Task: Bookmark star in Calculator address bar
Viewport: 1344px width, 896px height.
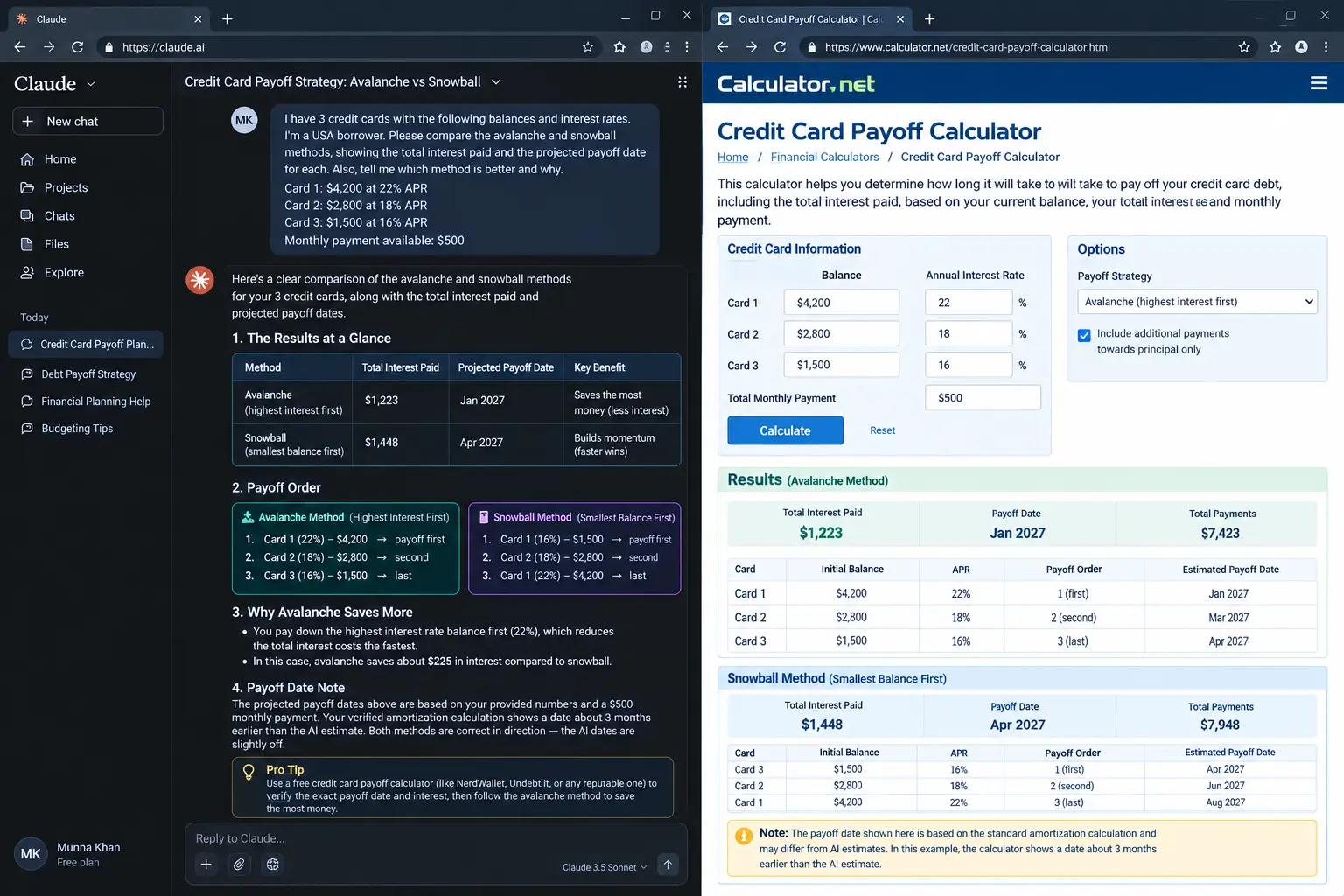Action: click(x=1244, y=47)
